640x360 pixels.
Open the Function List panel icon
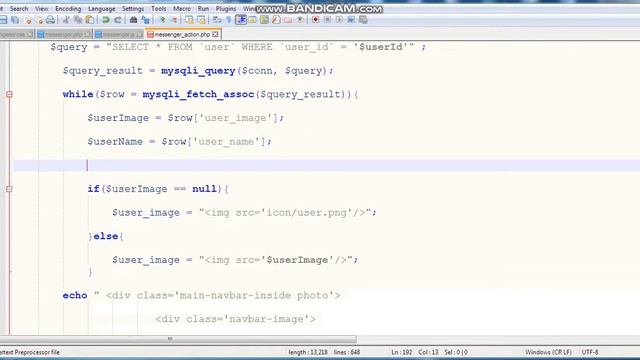pos(276,20)
